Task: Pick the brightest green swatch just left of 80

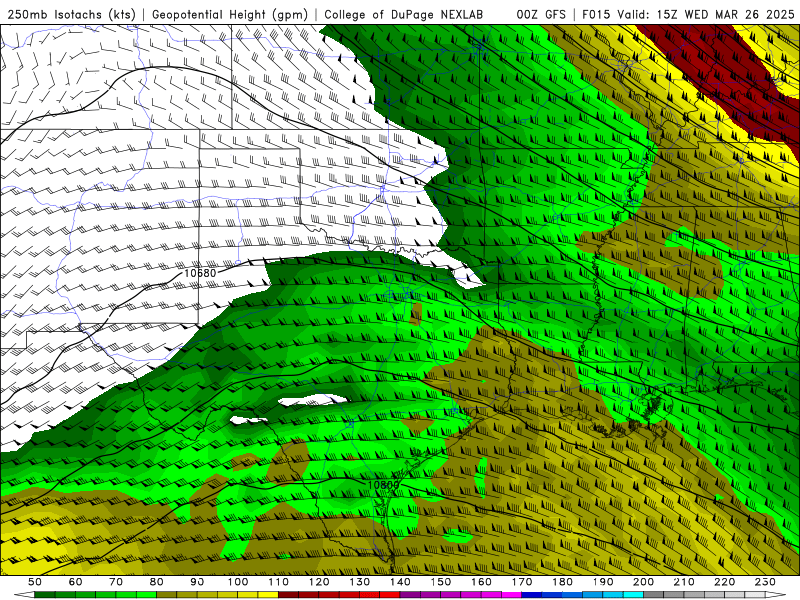Action: point(146,595)
